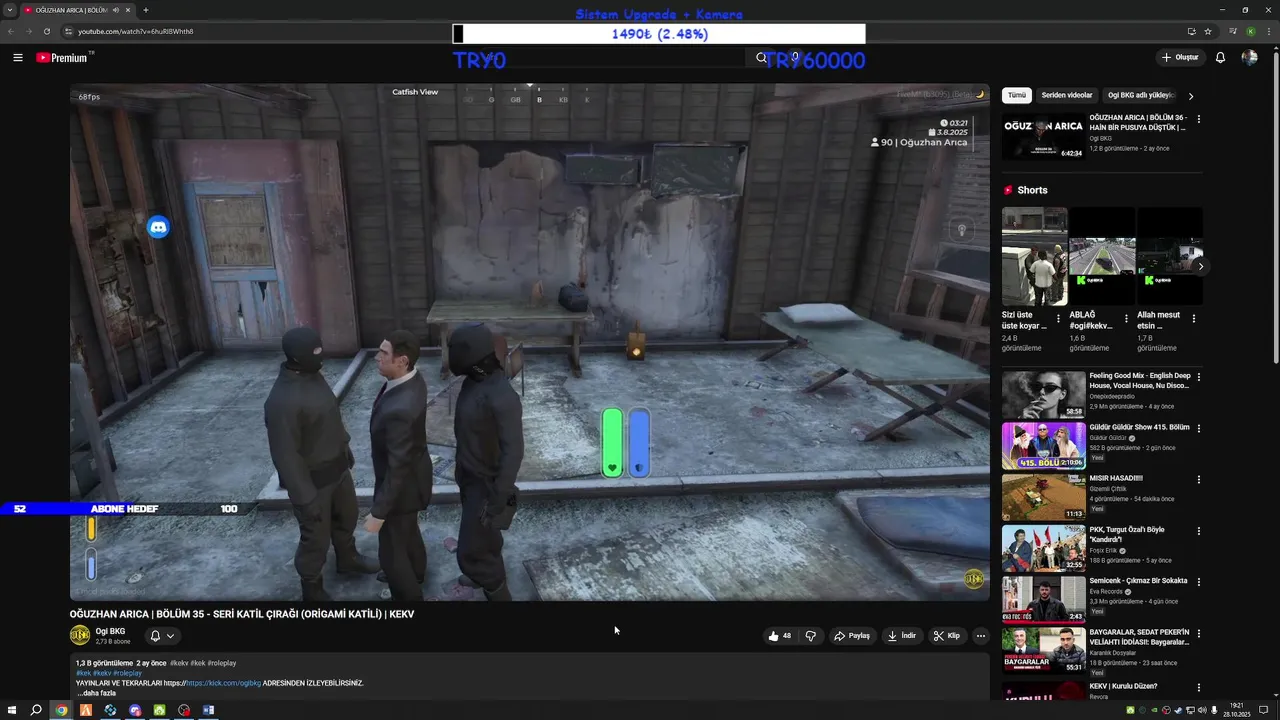Image resolution: width=1280 pixels, height=720 pixels.
Task: Open YouTube notifications bell
Action: (x=1220, y=58)
